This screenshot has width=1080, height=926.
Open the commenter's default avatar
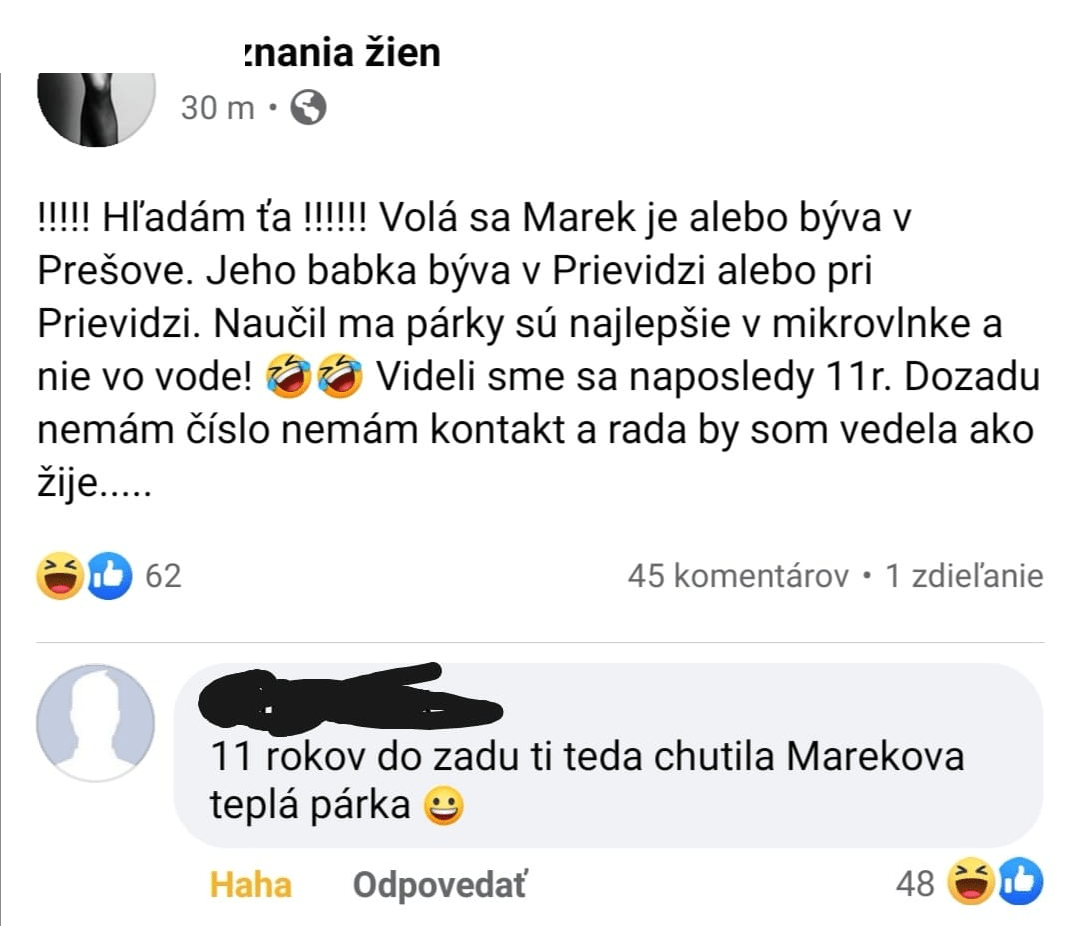[96, 722]
